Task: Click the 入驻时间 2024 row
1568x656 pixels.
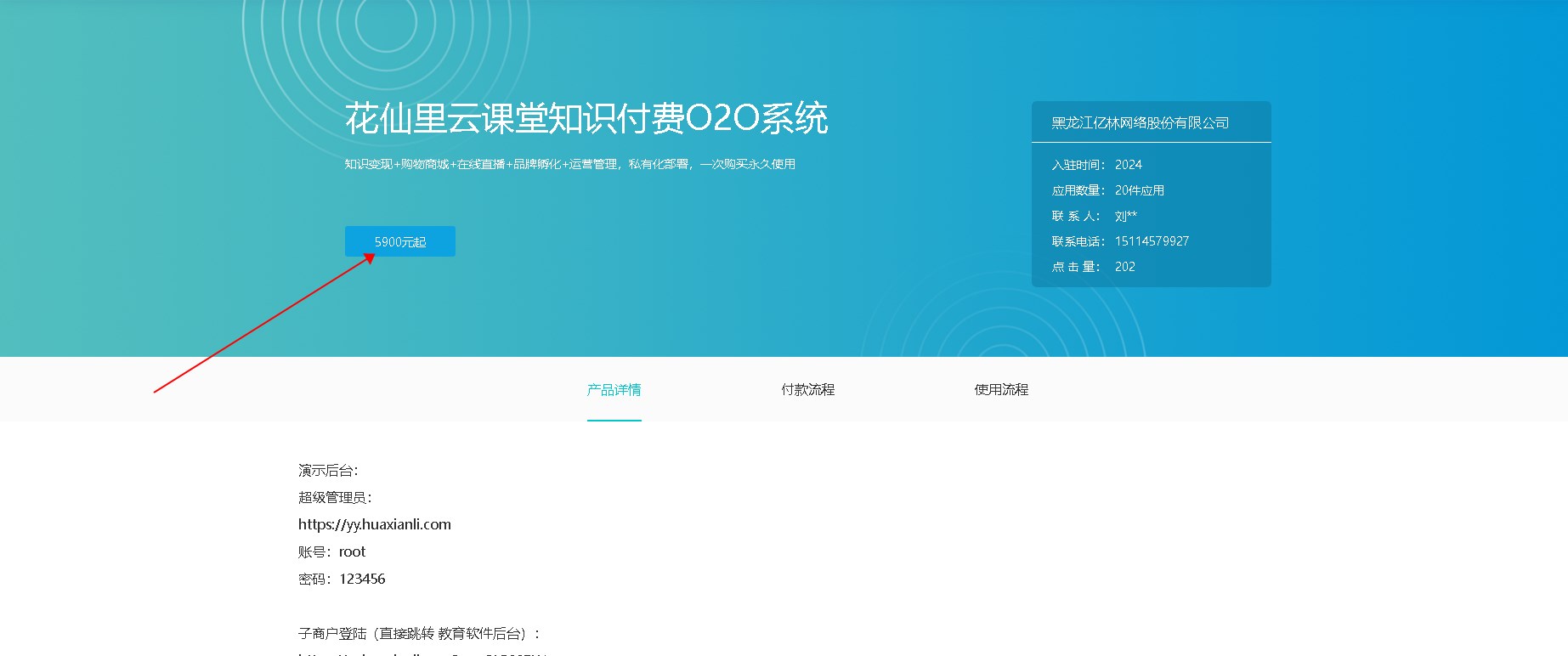Action: click(x=1097, y=165)
